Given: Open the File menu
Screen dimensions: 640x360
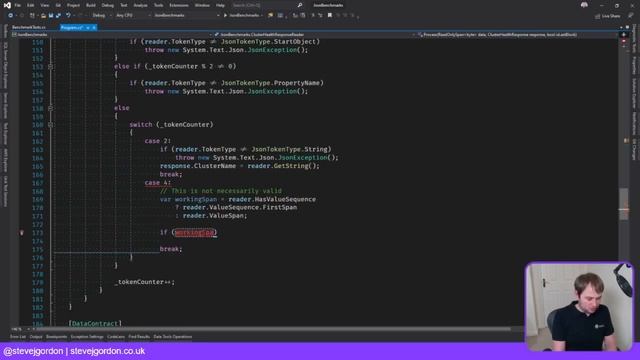Looking at the screenshot, I should coord(18,5).
